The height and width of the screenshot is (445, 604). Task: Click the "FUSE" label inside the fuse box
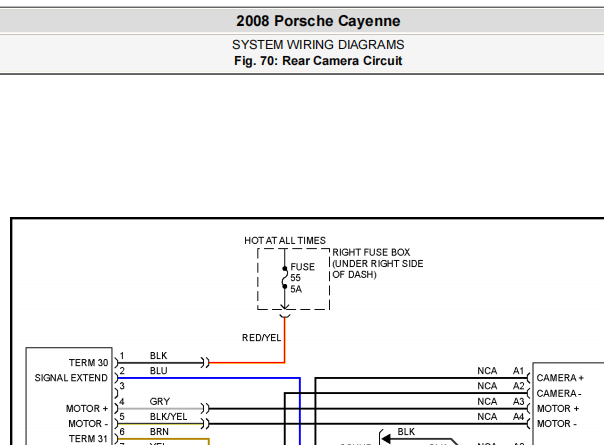tap(302, 267)
